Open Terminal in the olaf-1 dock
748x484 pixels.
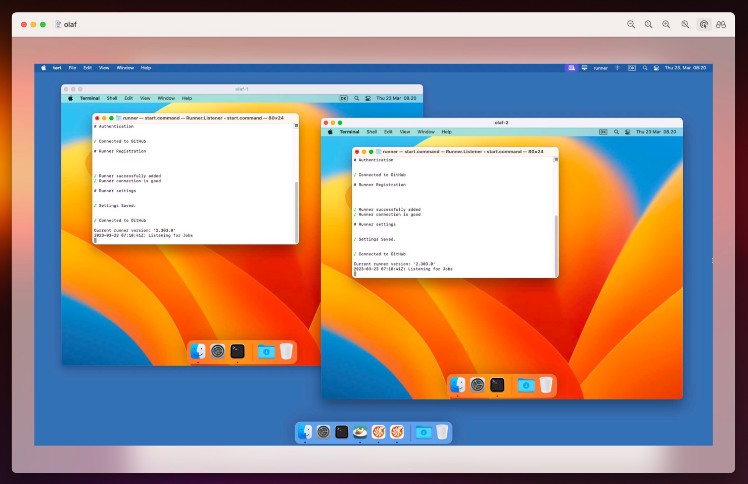click(237, 351)
